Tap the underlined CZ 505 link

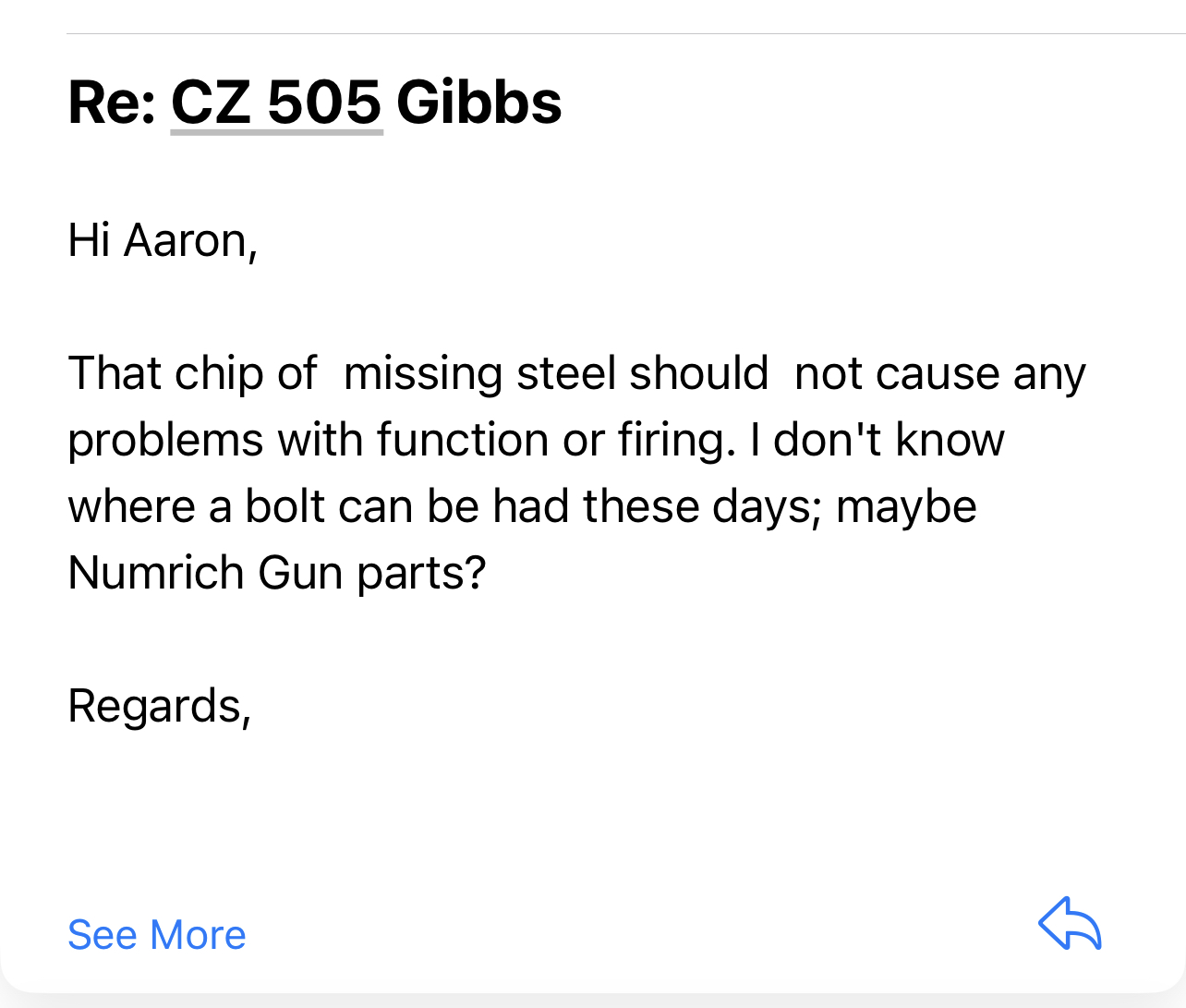[x=276, y=102]
